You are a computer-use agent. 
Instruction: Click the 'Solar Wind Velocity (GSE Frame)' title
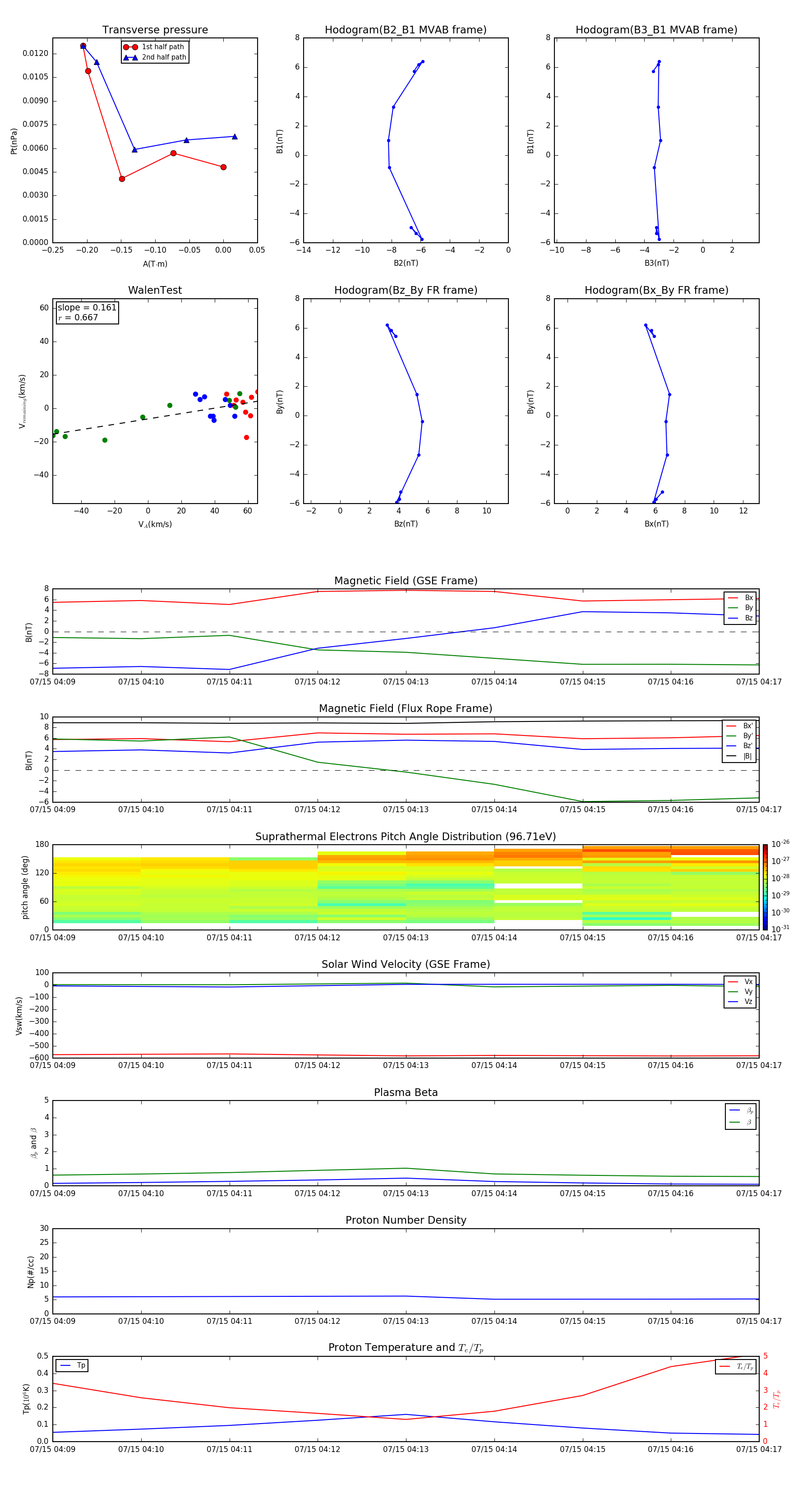pyautogui.click(x=406, y=964)
